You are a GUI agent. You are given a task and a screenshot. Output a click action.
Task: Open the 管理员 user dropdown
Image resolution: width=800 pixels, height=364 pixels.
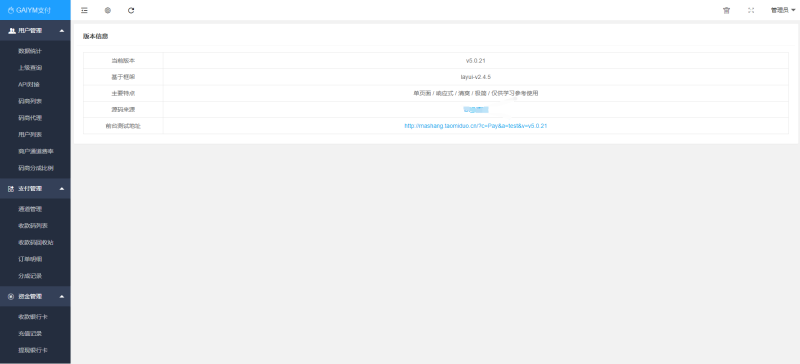tap(783, 10)
